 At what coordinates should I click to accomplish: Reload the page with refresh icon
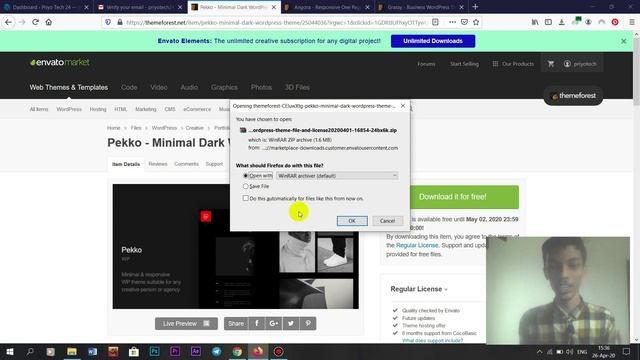click(x=36, y=22)
